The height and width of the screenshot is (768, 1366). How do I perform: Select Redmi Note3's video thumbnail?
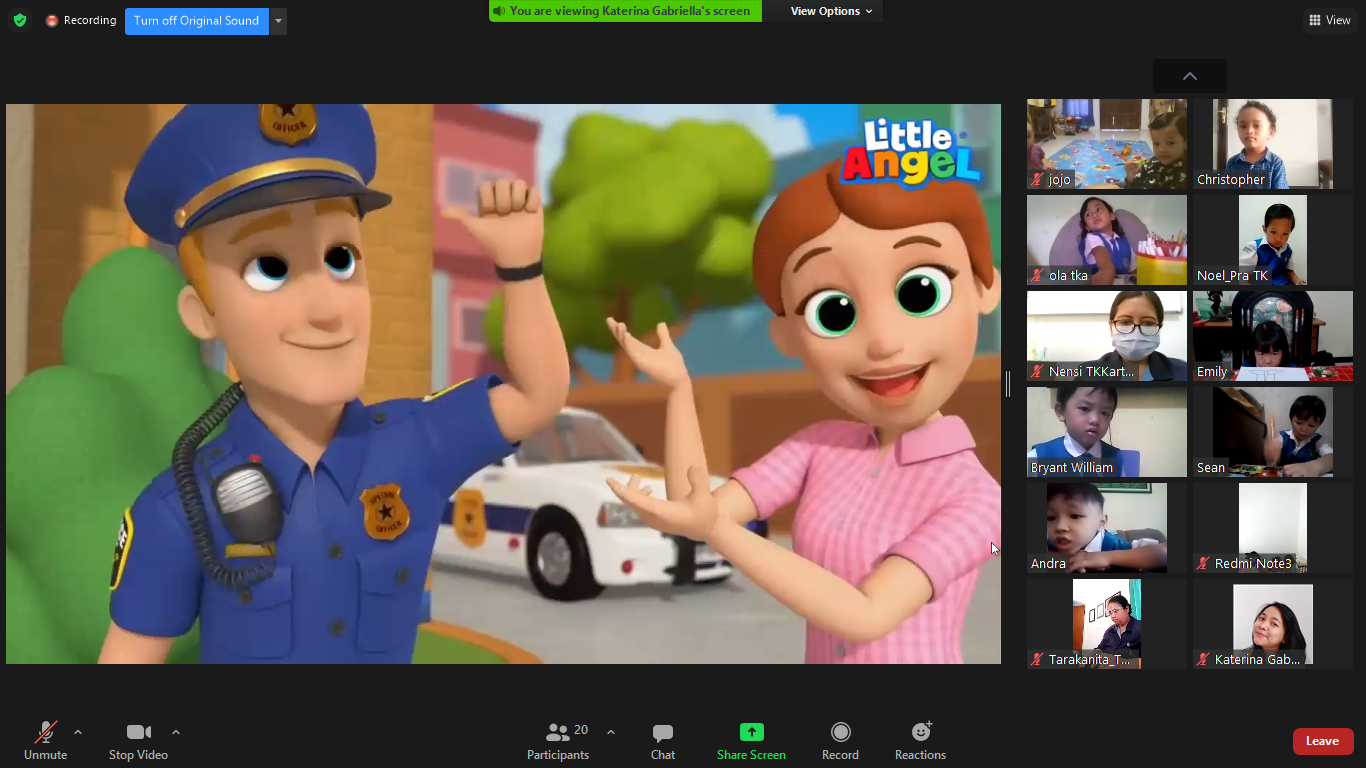click(x=1273, y=528)
